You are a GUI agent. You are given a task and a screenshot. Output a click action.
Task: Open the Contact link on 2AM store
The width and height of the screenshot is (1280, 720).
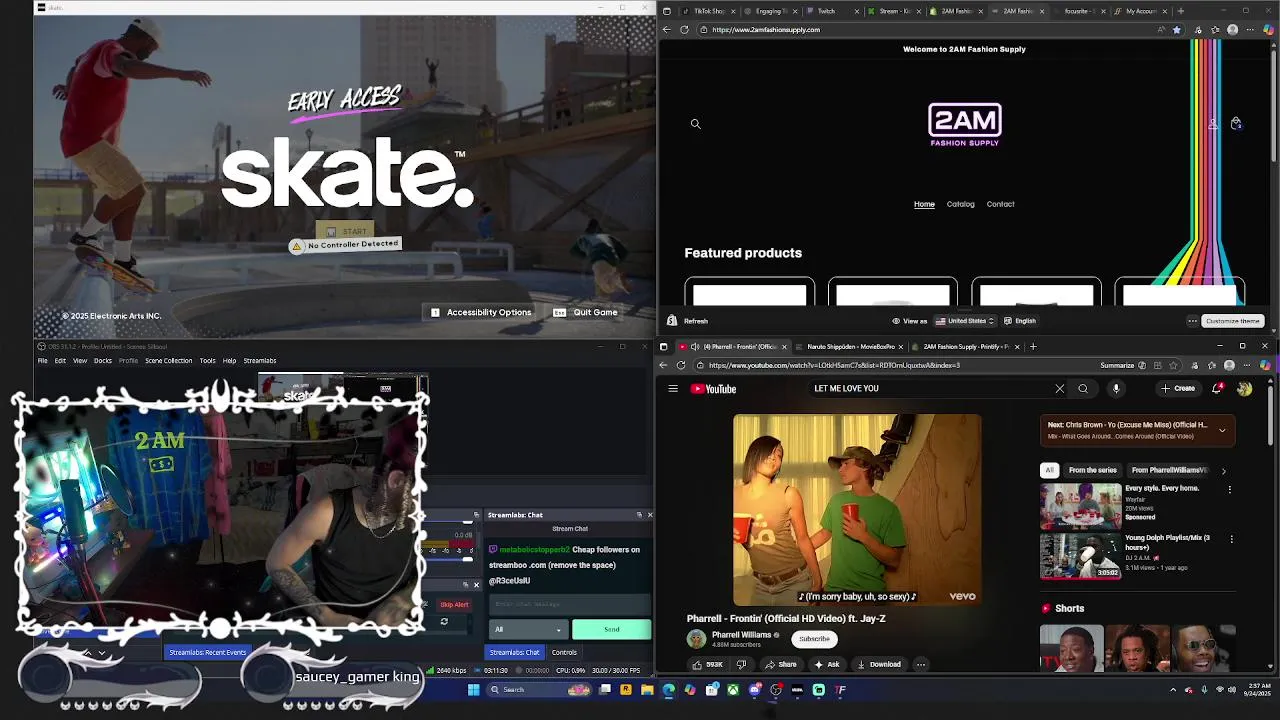coord(1000,204)
